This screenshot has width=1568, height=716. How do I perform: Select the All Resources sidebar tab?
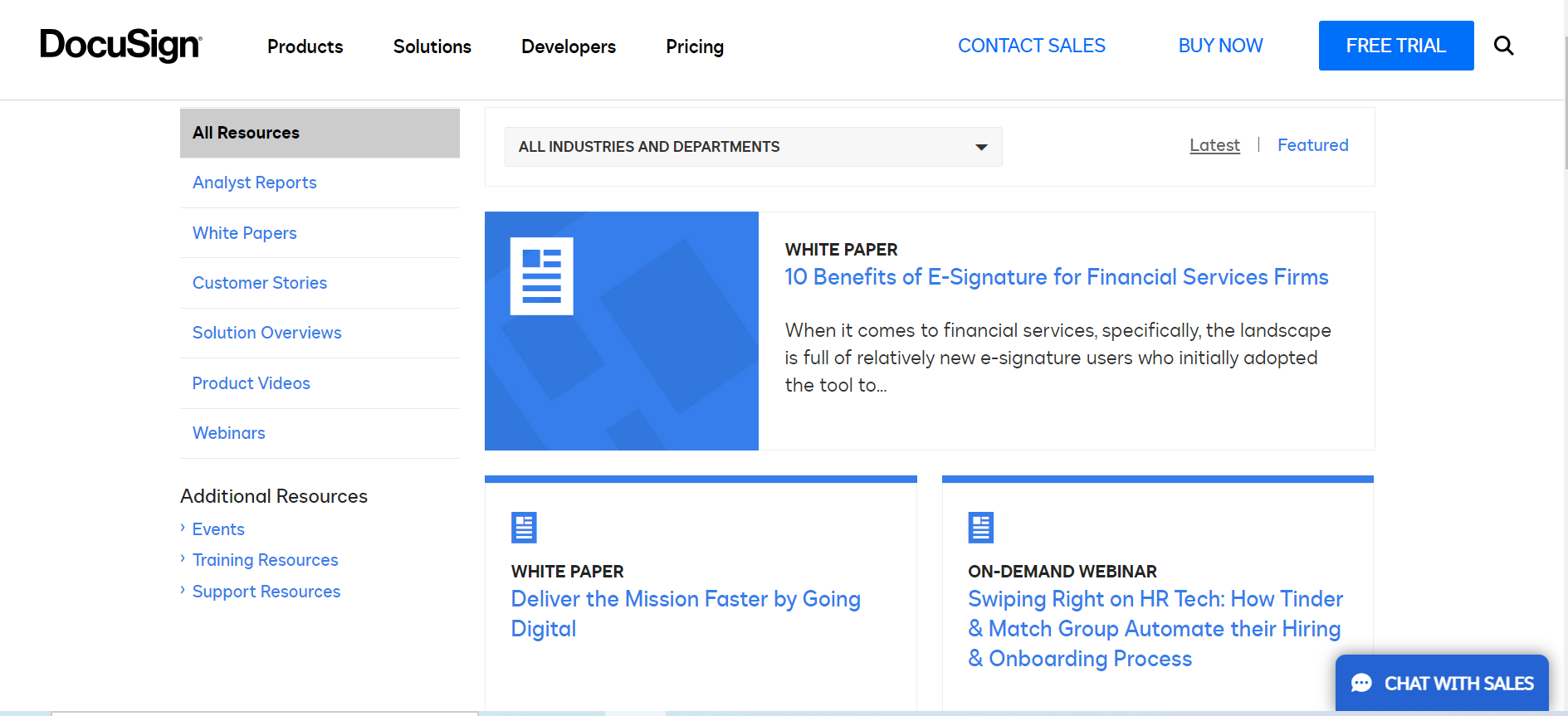(x=320, y=133)
